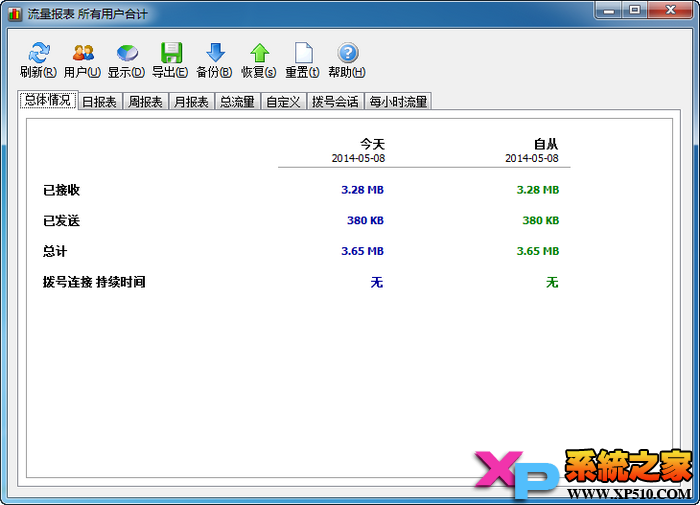Click the 总计 row label

click(55, 251)
